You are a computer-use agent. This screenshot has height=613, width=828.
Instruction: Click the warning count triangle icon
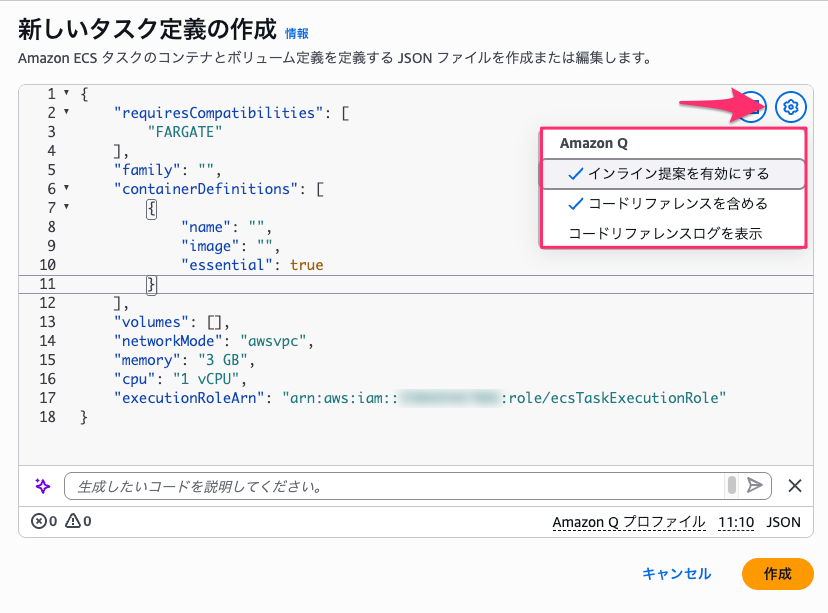tap(73, 521)
